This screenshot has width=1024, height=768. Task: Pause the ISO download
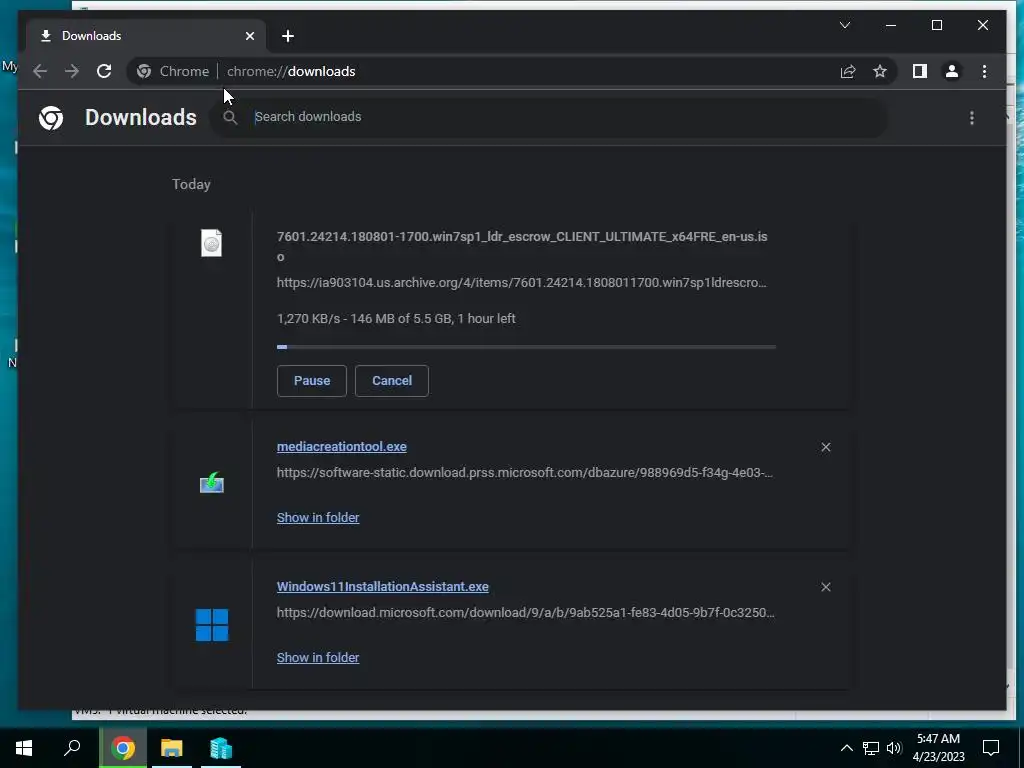(x=312, y=381)
